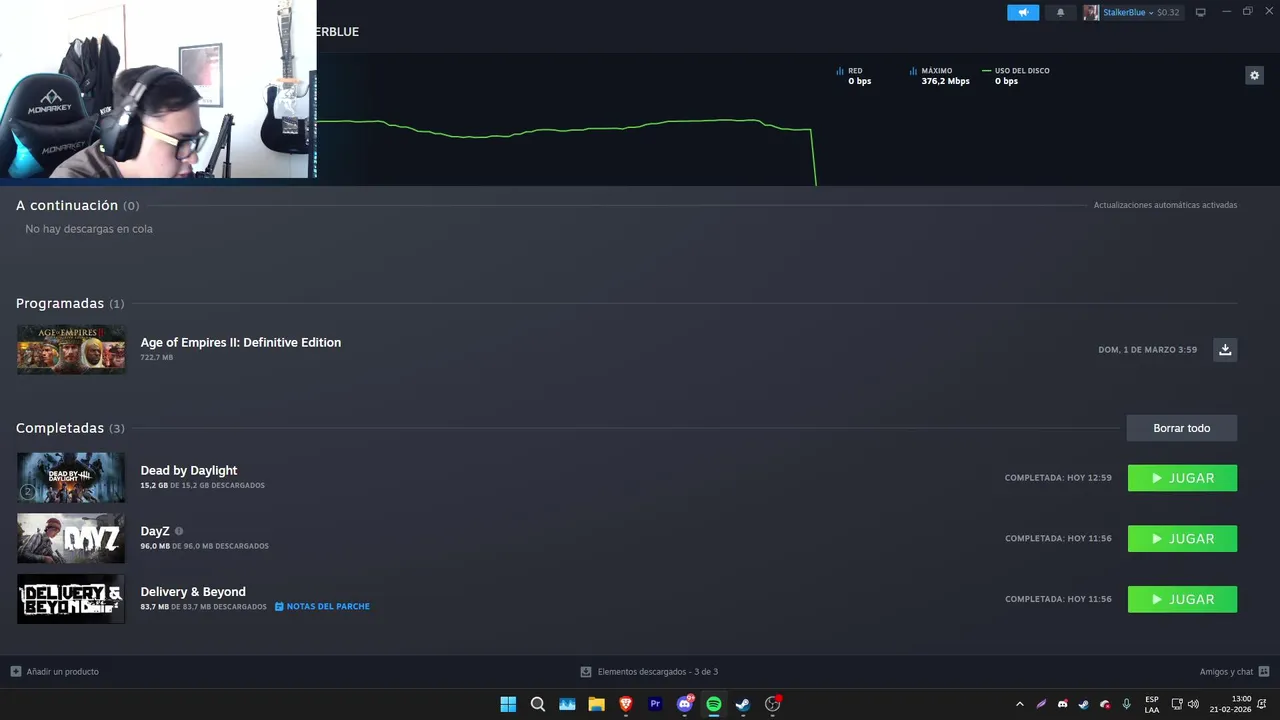This screenshot has height=720, width=1280.
Task: Click the microphone tray icon
Action: tap(1126, 704)
